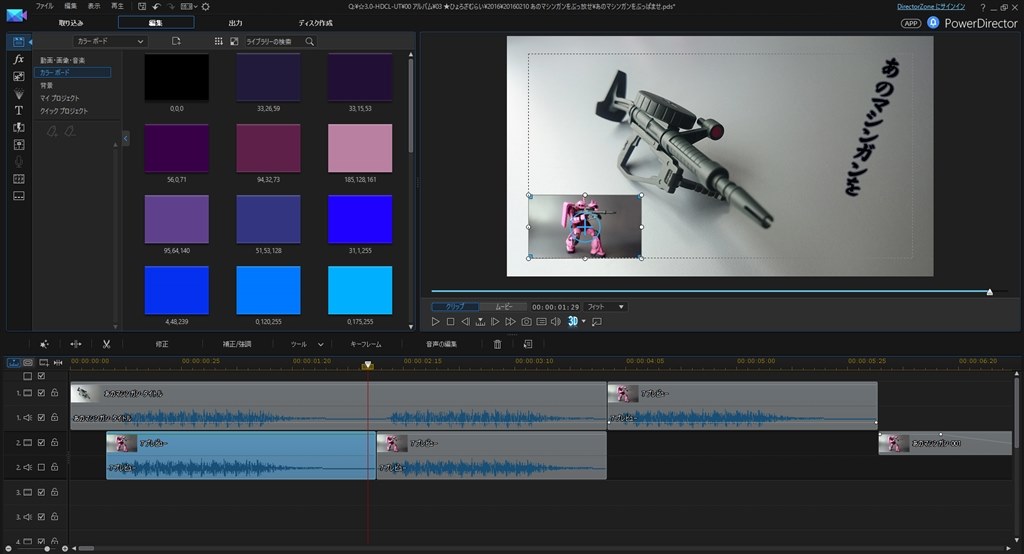This screenshot has width=1024, height=554.
Task: Open the フィット zoom dropdown
Action: point(606,306)
